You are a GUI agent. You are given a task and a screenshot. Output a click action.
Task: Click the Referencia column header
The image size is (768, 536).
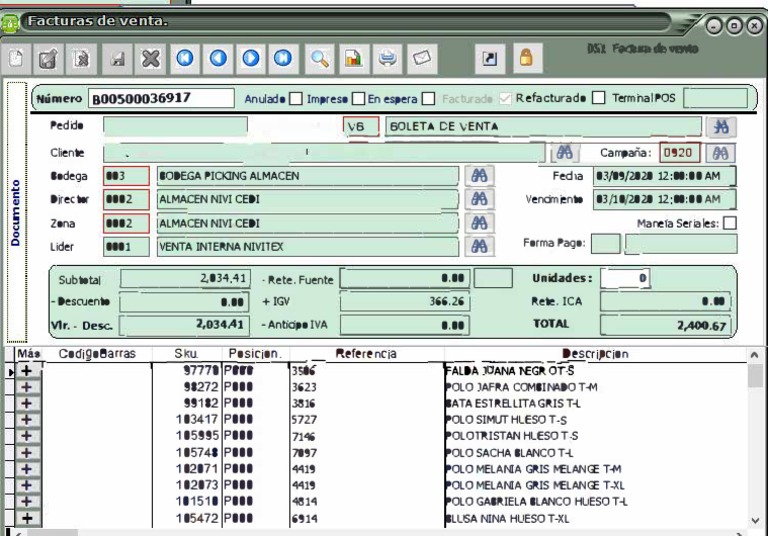pos(366,354)
